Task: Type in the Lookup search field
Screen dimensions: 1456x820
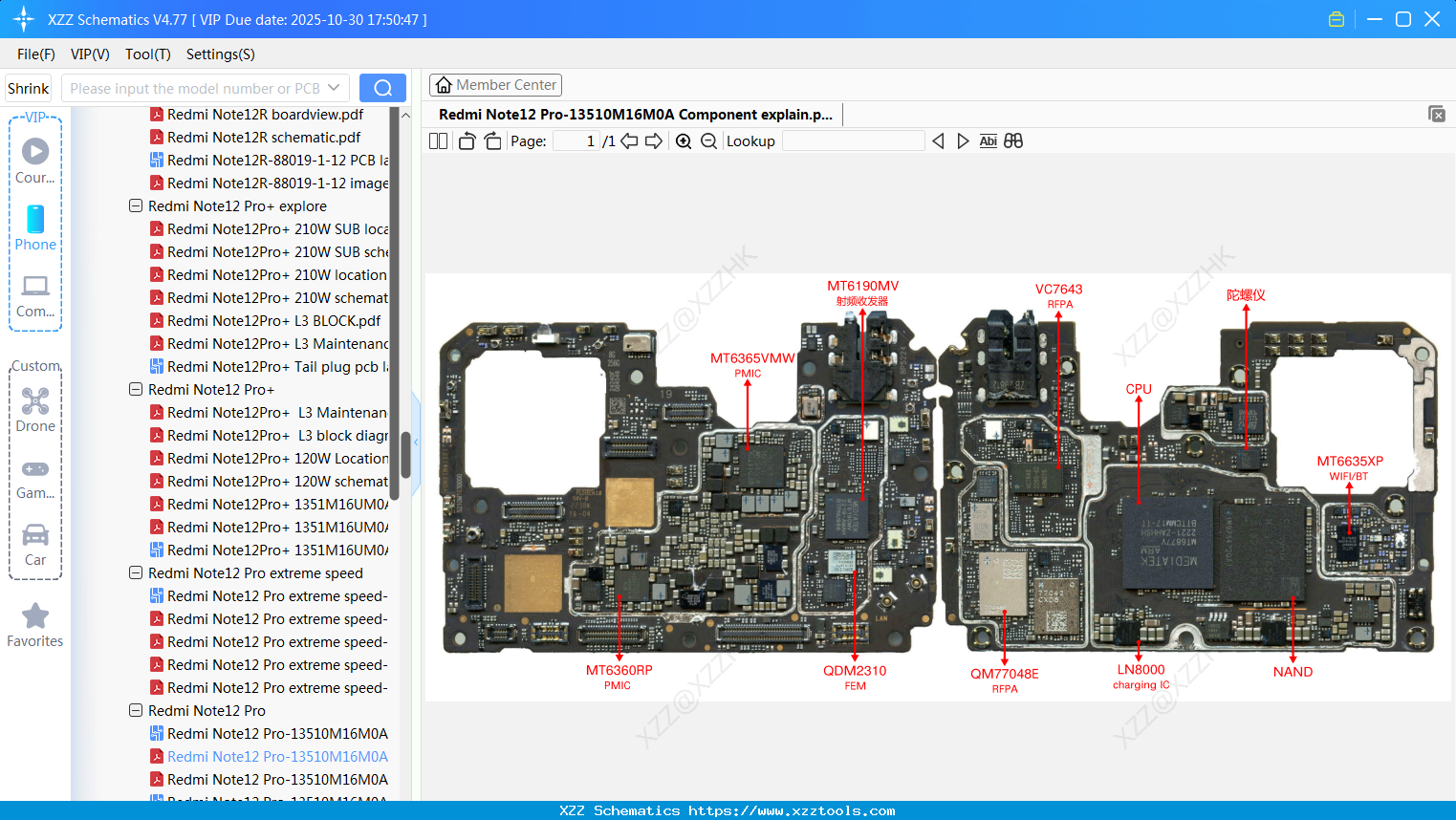Action: (854, 140)
